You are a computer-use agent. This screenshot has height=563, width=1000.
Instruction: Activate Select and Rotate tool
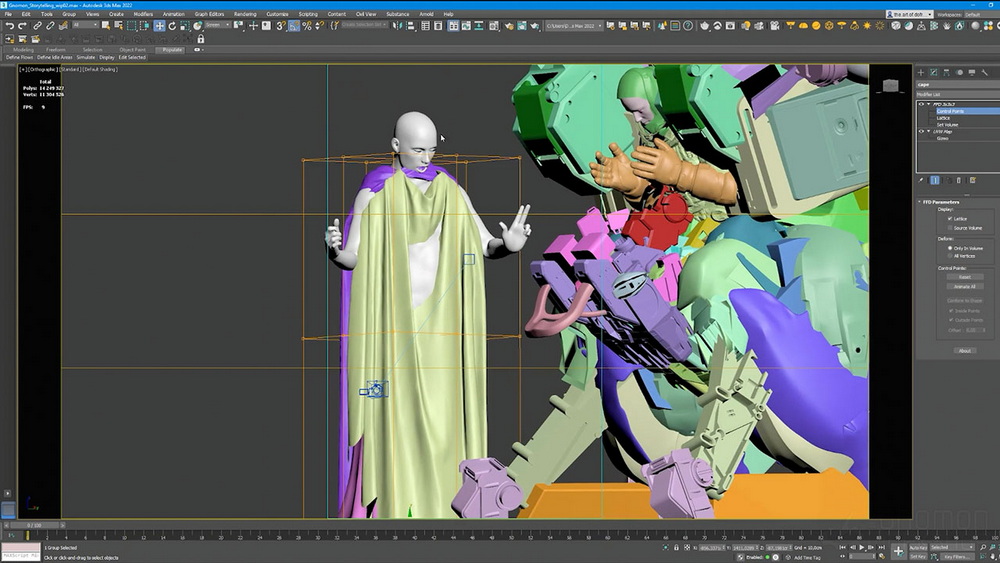(x=172, y=26)
